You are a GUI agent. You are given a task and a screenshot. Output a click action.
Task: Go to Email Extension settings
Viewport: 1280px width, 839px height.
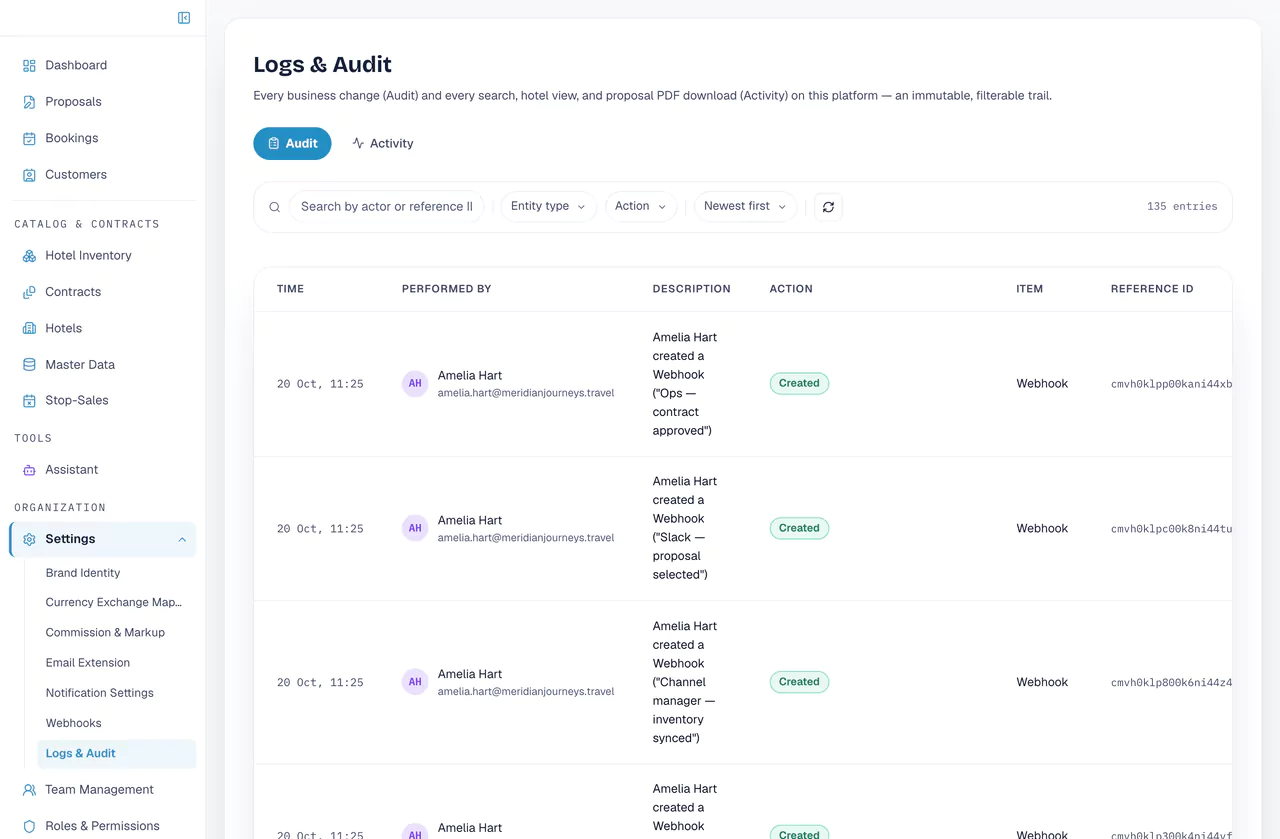pyautogui.click(x=88, y=662)
